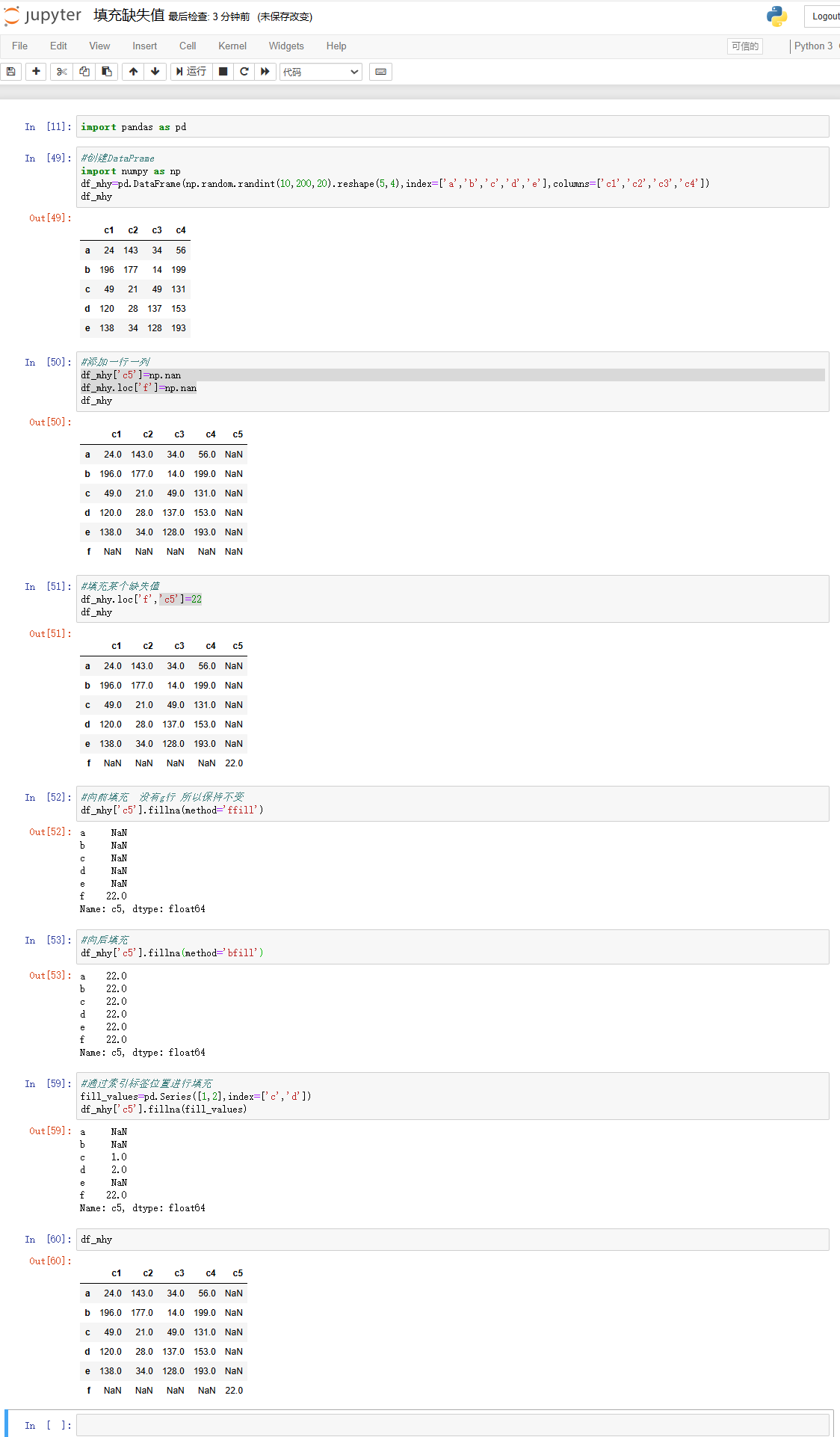Click value 22.0 in Out[51] table row f
Image resolution: width=840 pixels, height=1437 pixels.
pyautogui.click(x=234, y=763)
